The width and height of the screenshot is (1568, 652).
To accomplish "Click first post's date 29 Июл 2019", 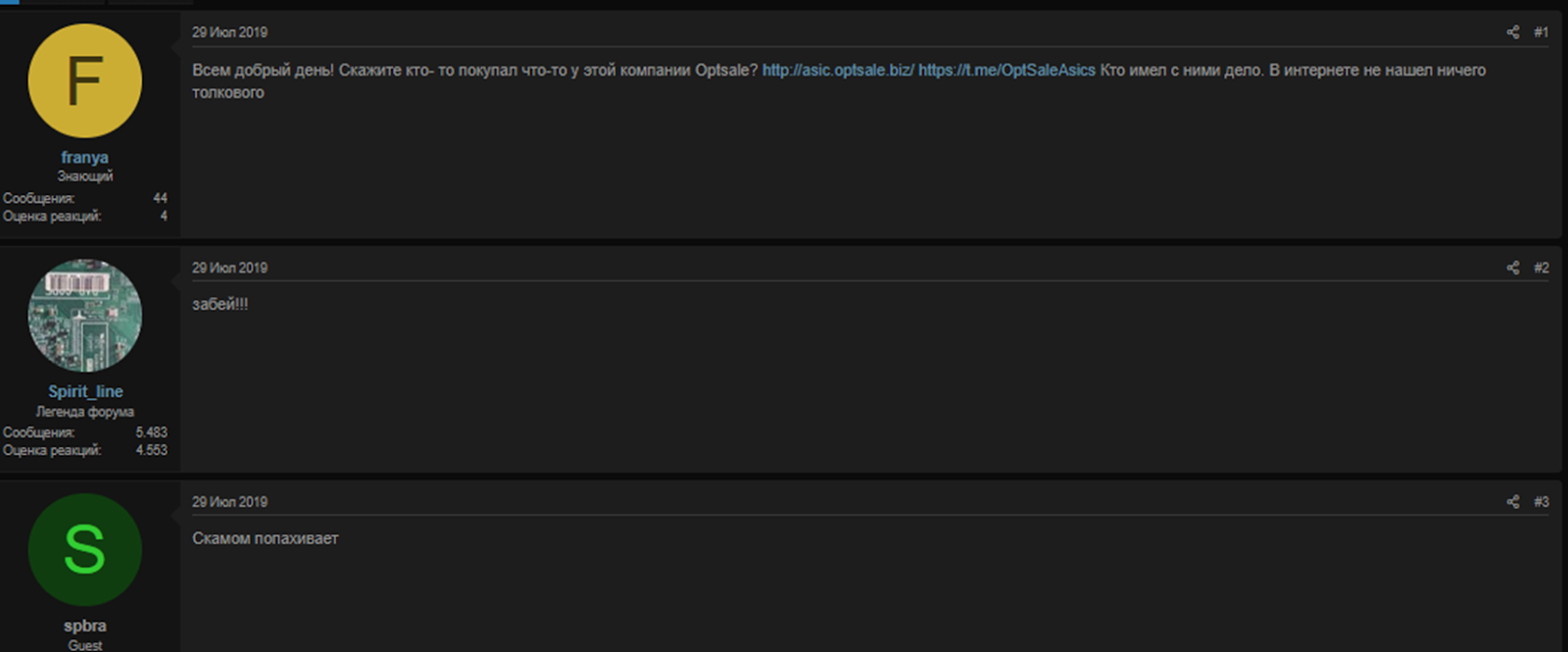I will (229, 32).
